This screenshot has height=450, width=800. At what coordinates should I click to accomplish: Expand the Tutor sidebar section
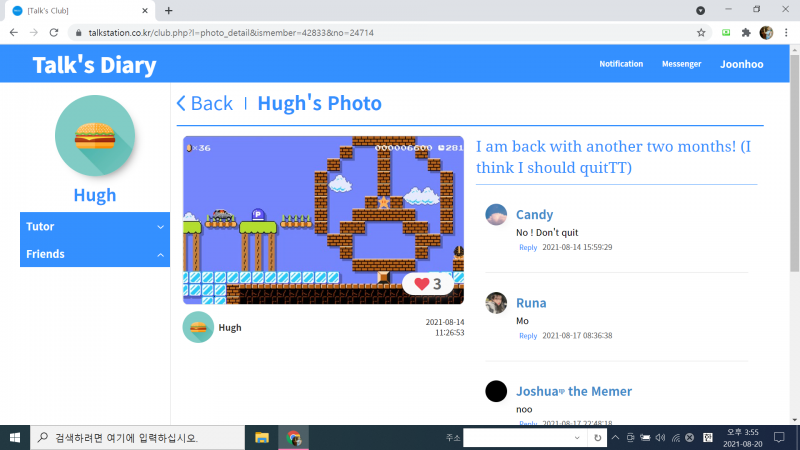coord(95,227)
